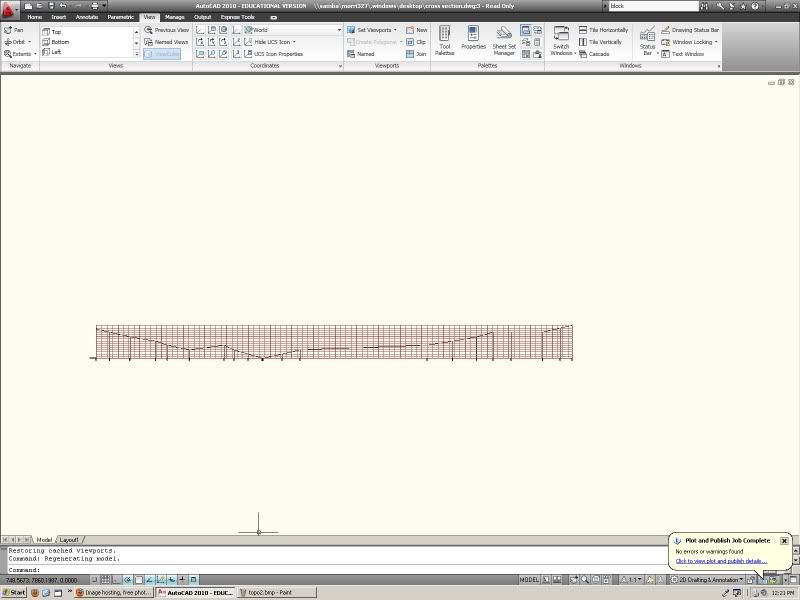Choose the Left view from views list
The image size is (800, 600).
52,52
